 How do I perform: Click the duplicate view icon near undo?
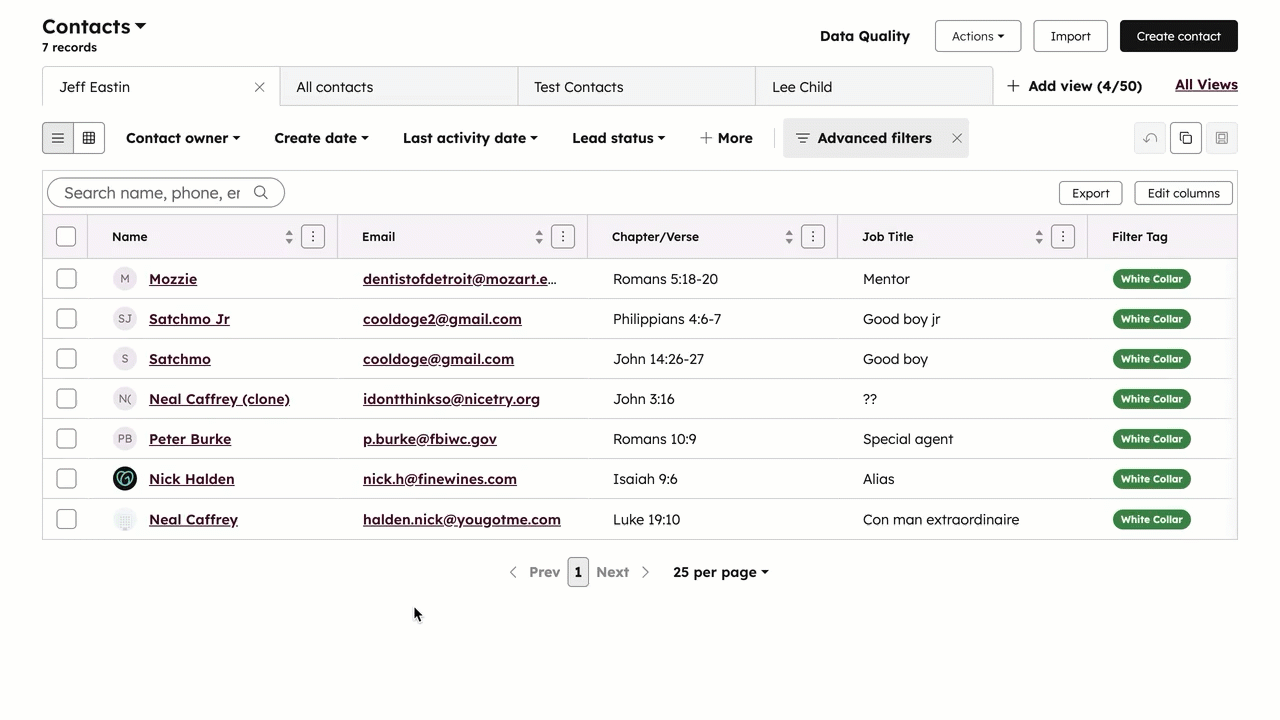coord(1185,138)
